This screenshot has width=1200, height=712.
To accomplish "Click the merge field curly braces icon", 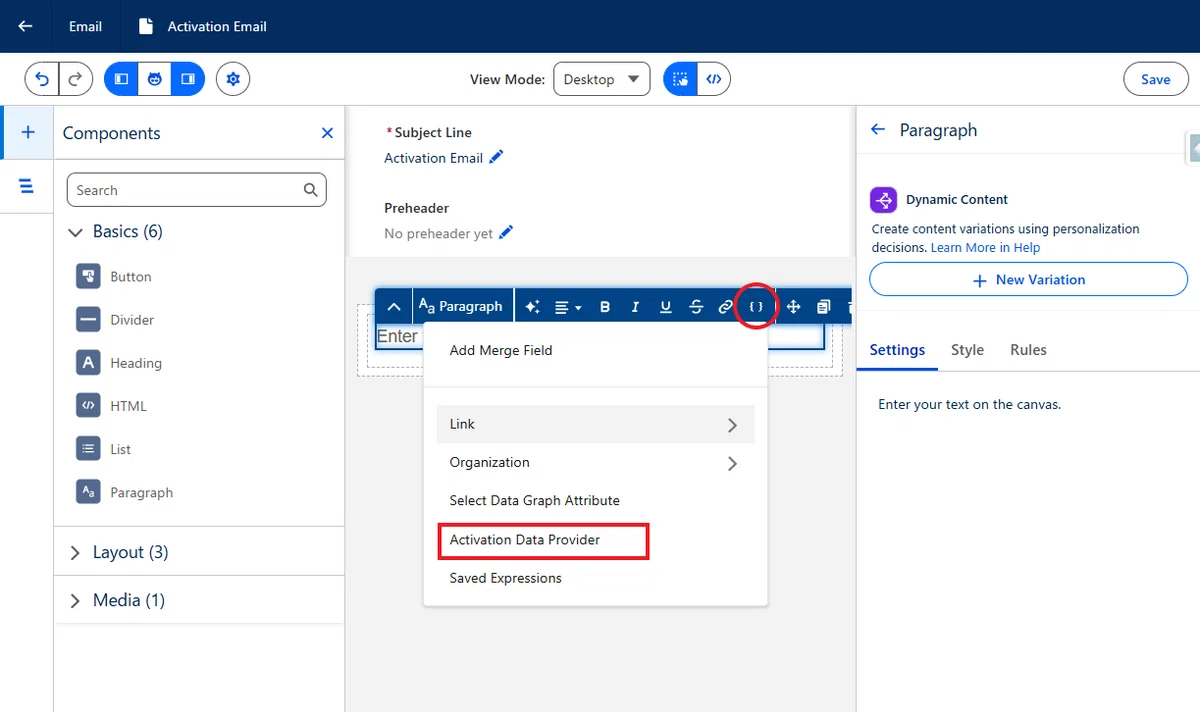I will pos(756,307).
